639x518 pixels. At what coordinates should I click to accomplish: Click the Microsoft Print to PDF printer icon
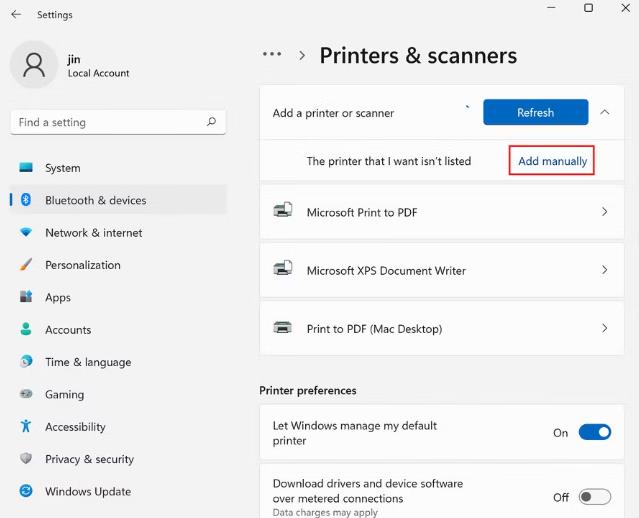tap(283, 210)
